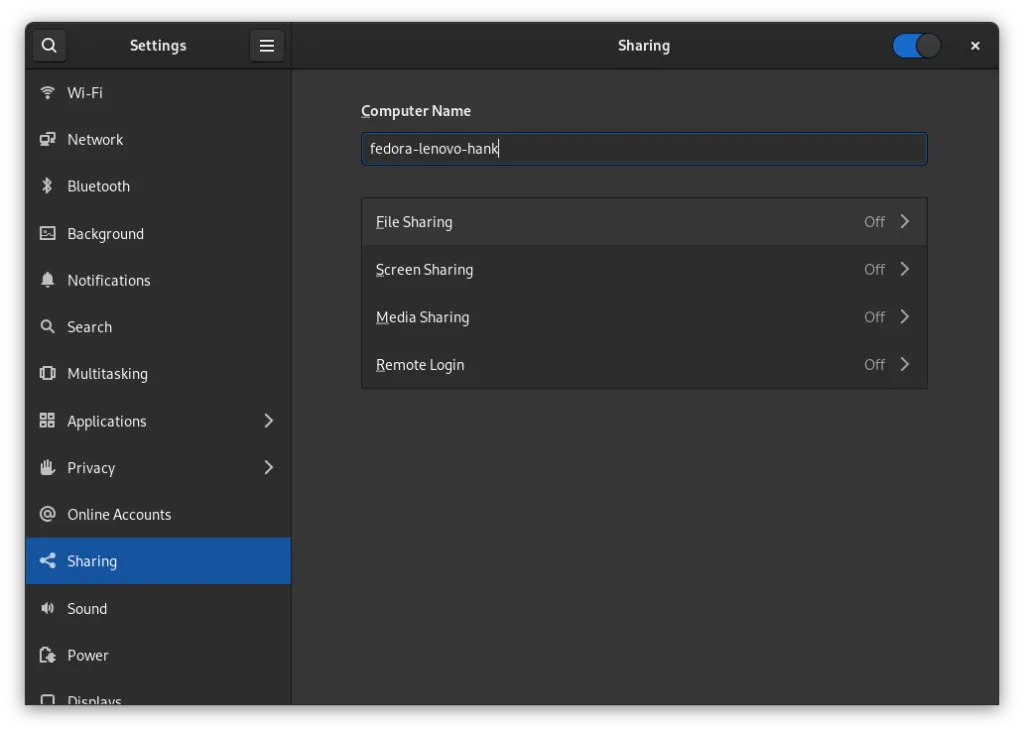
Task: Click the Power icon in sidebar
Action: 47,655
